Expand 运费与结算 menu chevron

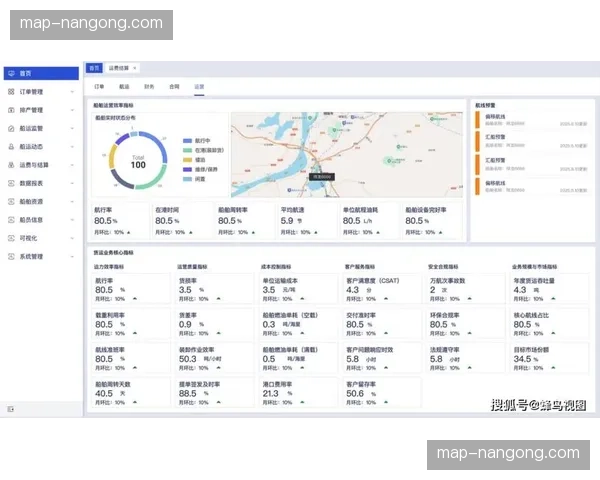click(x=72, y=165)
